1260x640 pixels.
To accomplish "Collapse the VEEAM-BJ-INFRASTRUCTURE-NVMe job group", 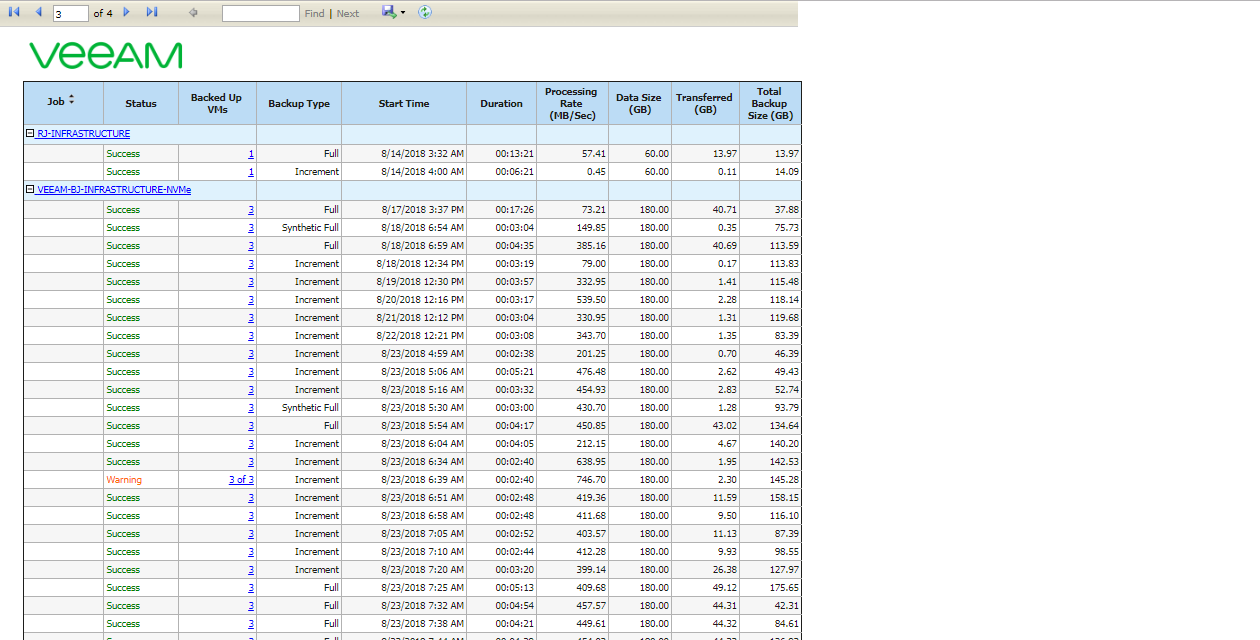I will pyautogui.click(x=30, y=189).
